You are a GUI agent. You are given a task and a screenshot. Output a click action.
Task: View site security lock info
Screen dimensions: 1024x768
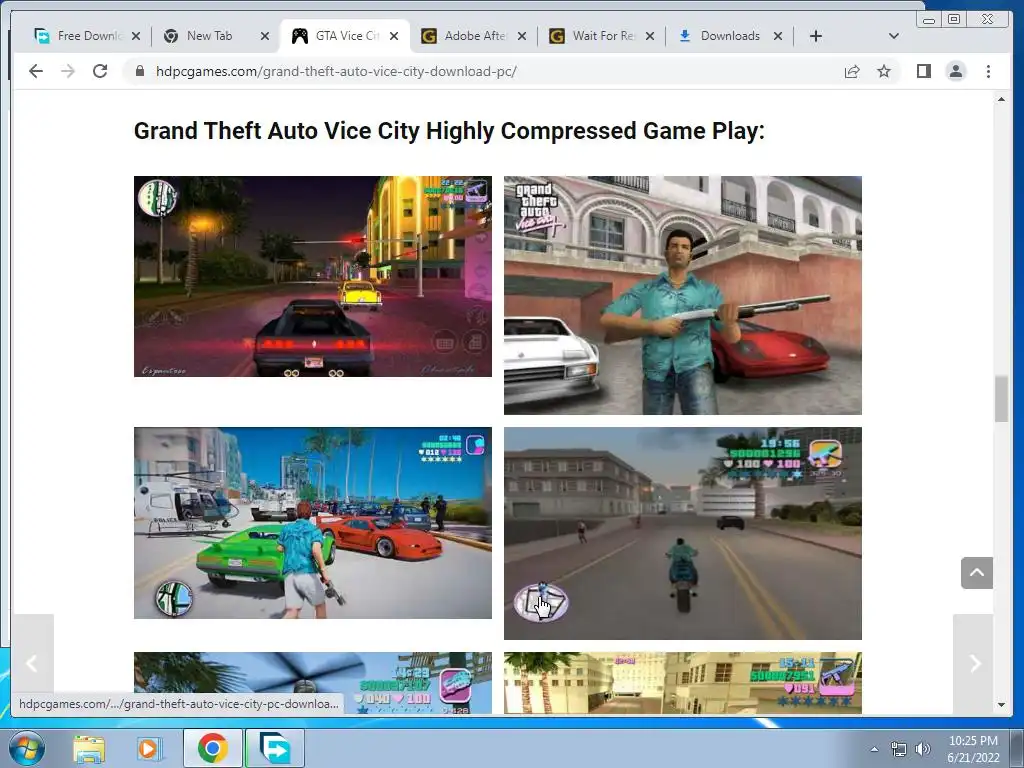pyautogui.click(x=140, y=71)
